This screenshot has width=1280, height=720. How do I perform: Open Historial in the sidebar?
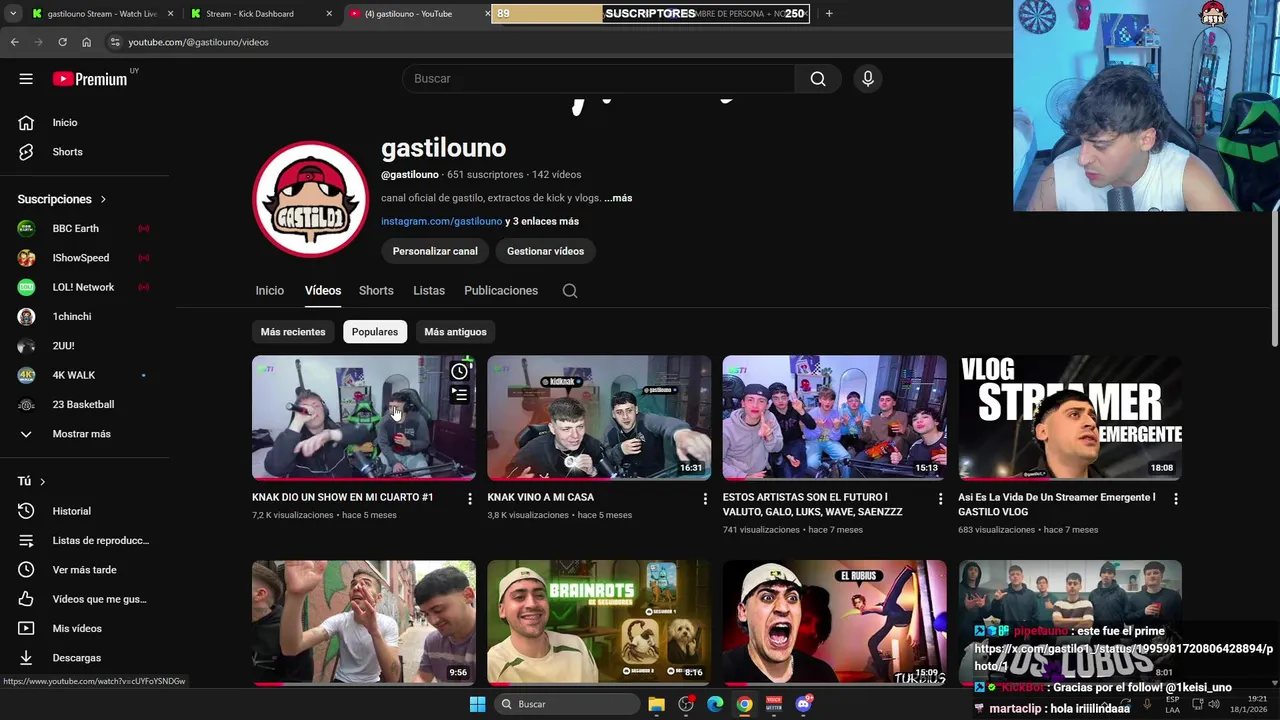point(71,511)
